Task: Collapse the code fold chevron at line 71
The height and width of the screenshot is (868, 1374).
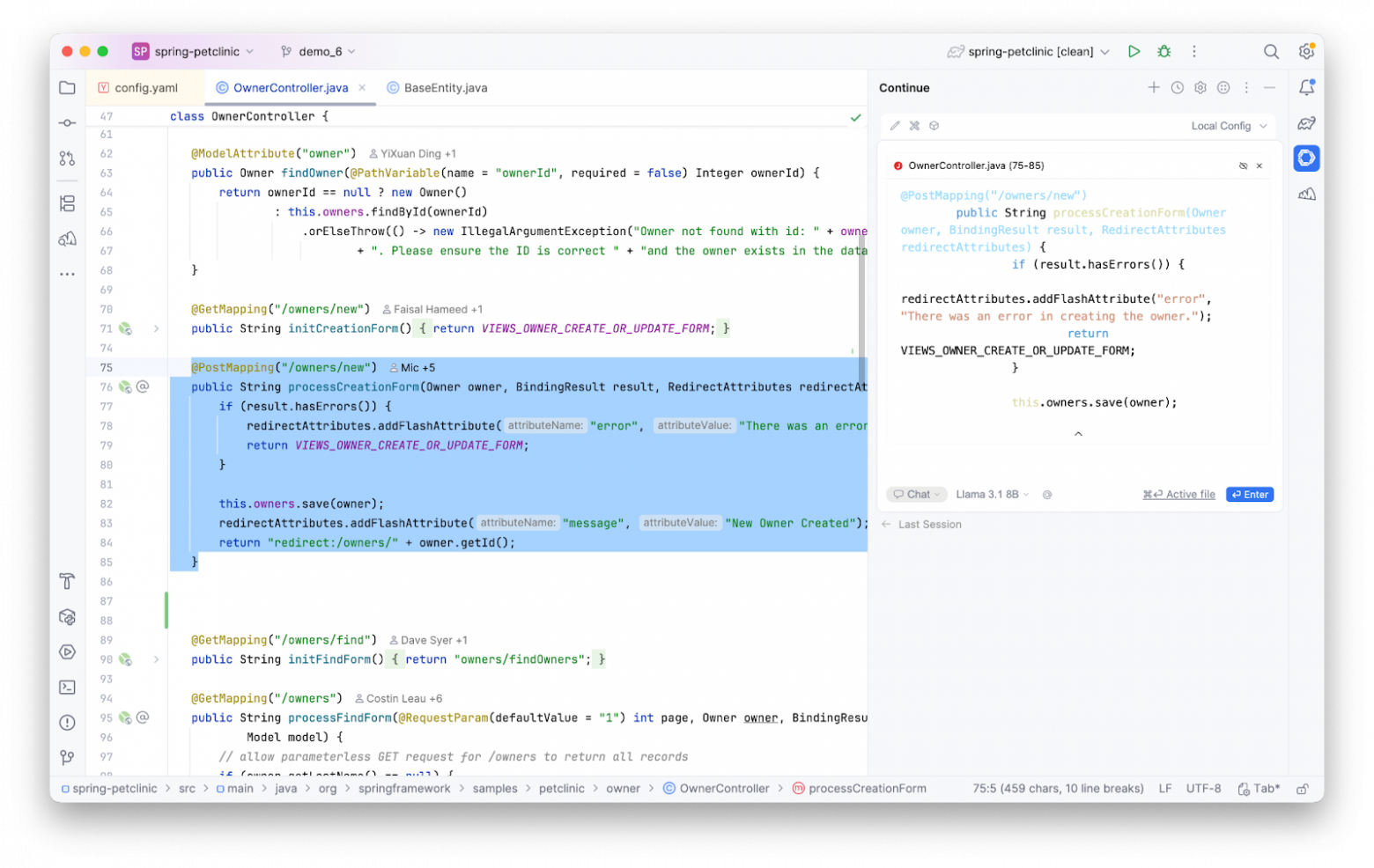Action: (157, 328)
